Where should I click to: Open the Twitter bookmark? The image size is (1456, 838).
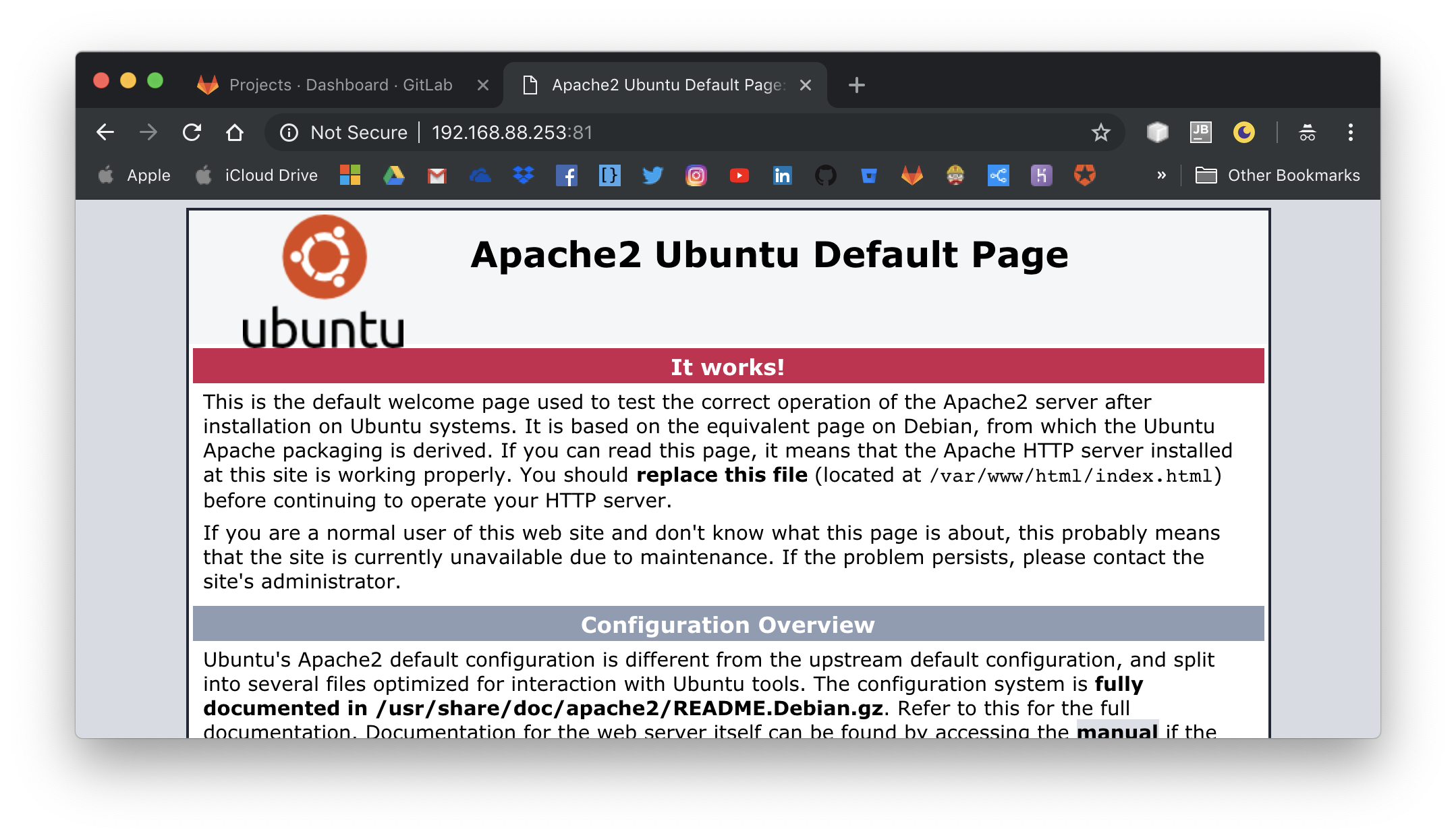pos(653,175)
